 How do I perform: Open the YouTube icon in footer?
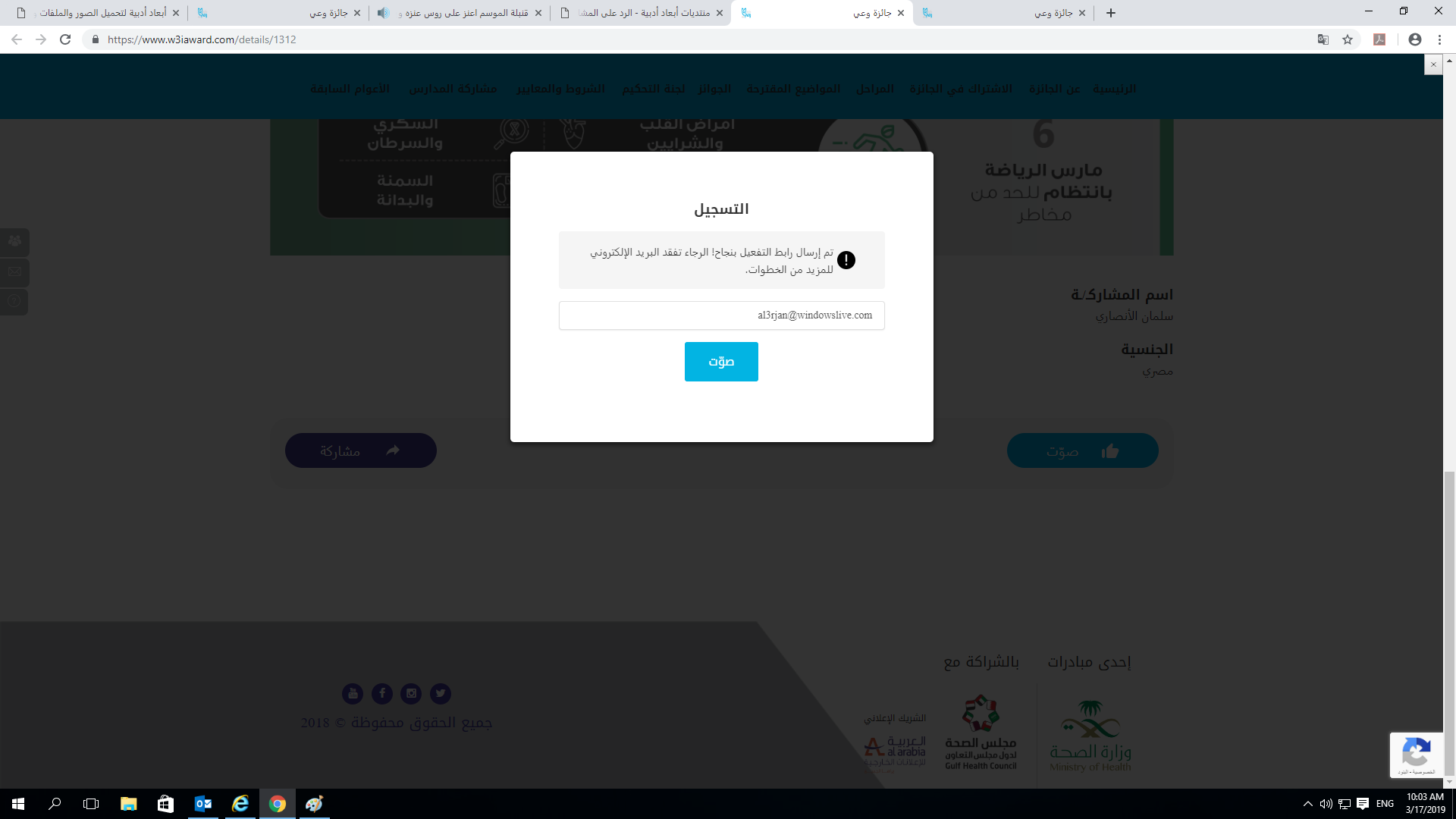tap(353, 693)
